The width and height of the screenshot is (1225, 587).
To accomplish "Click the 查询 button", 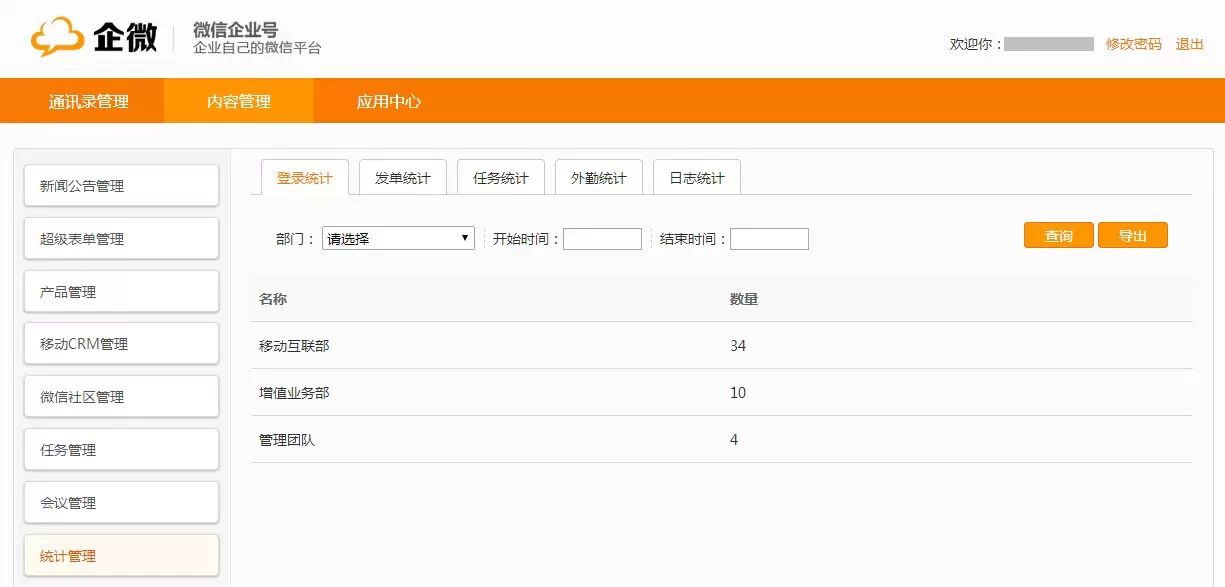I will tap(1059, 236).
